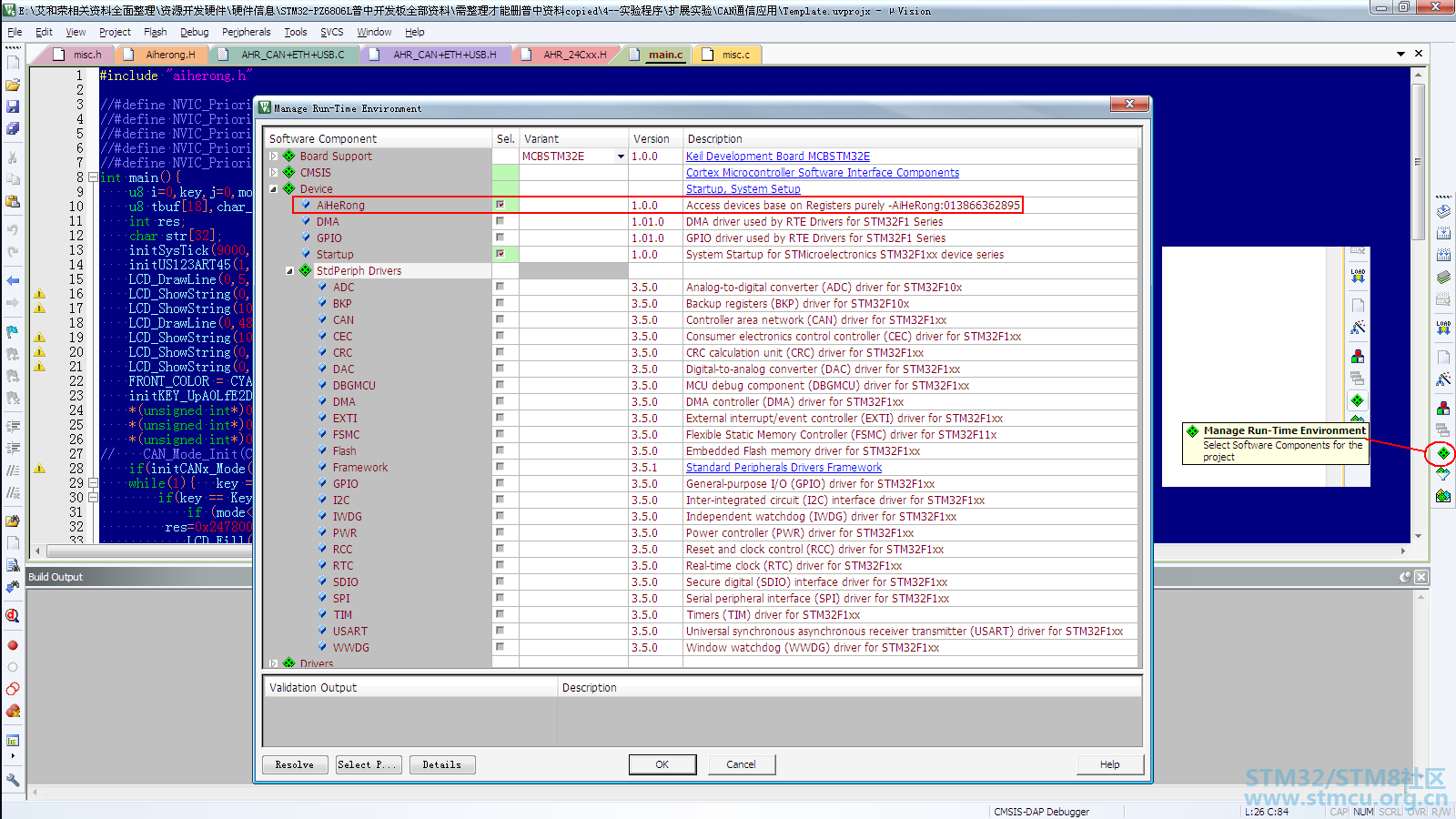Viewport: 1456px width, 819px height.
Task: Enable the Framework checkbox
Action: click(500, 467)
